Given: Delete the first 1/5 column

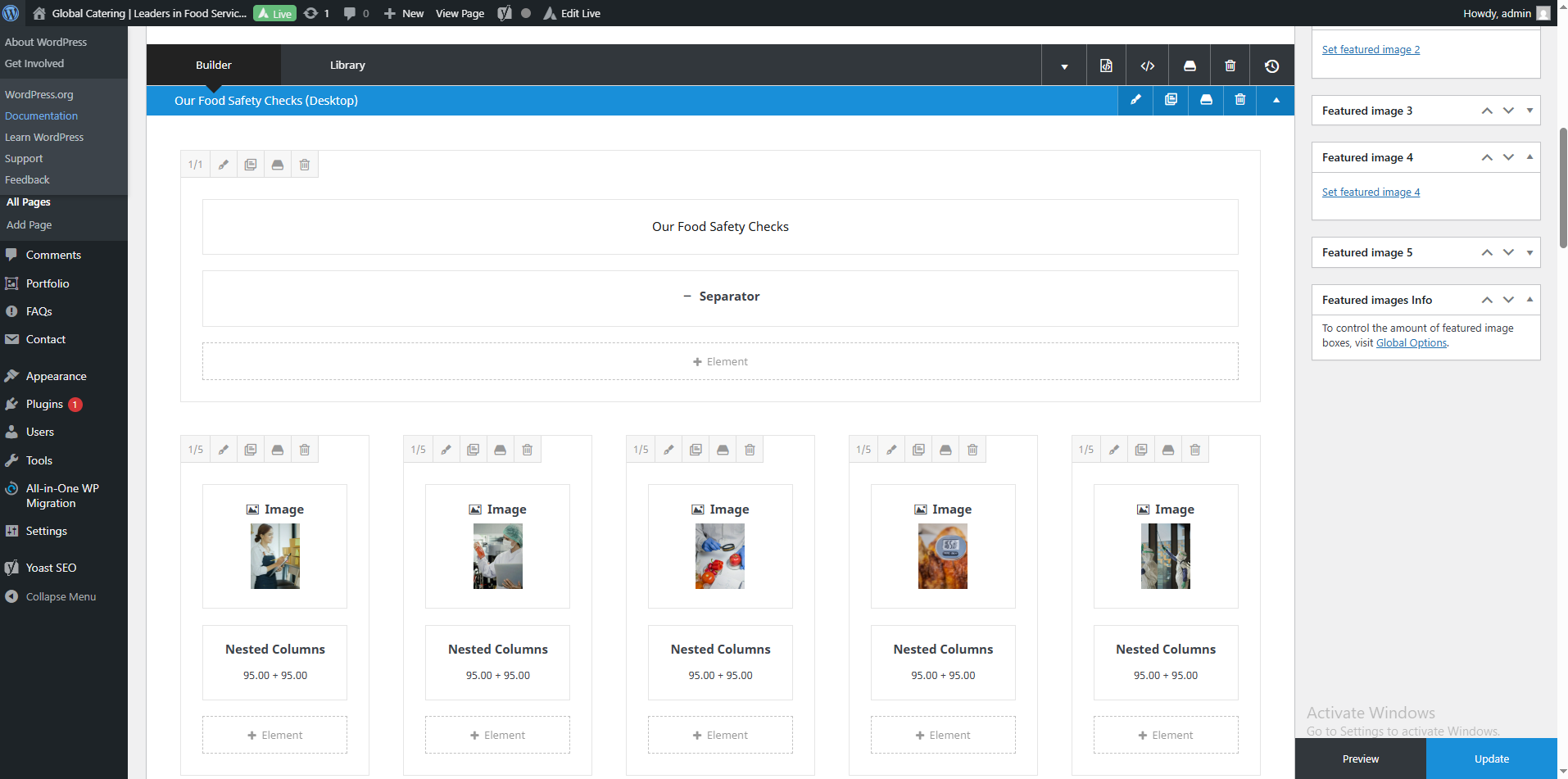Looking at the screenshot, I should [x=305, y=450].
